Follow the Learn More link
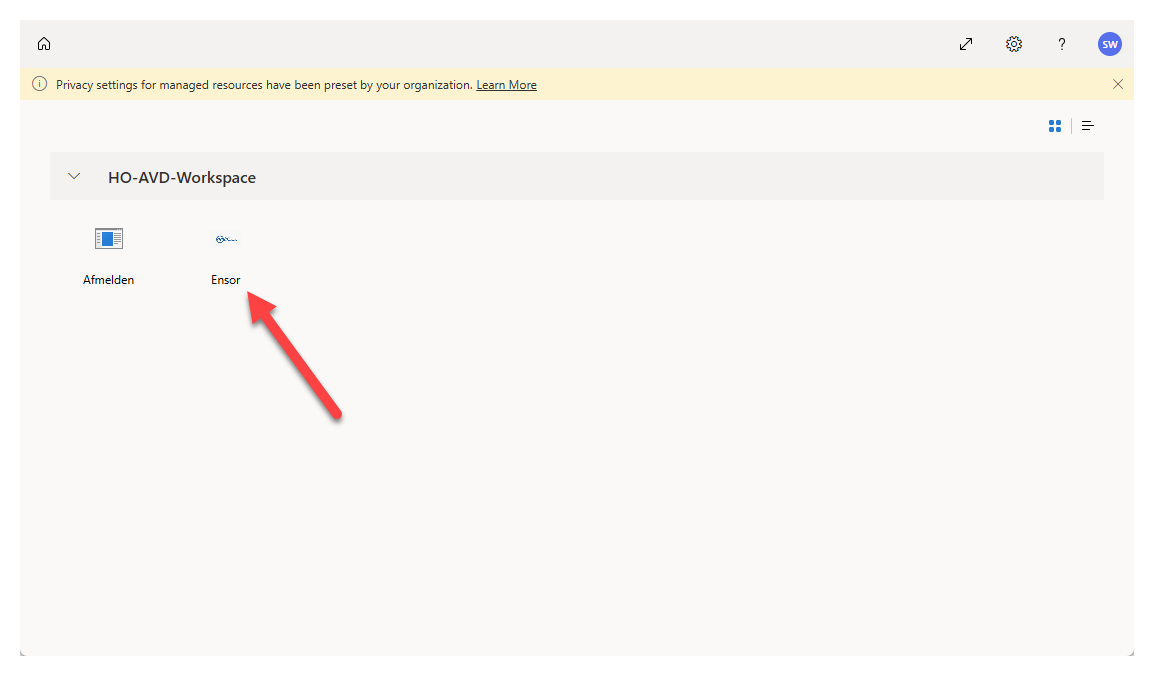The height and width of the screenshot is (676, 1154). pos(506,85)
